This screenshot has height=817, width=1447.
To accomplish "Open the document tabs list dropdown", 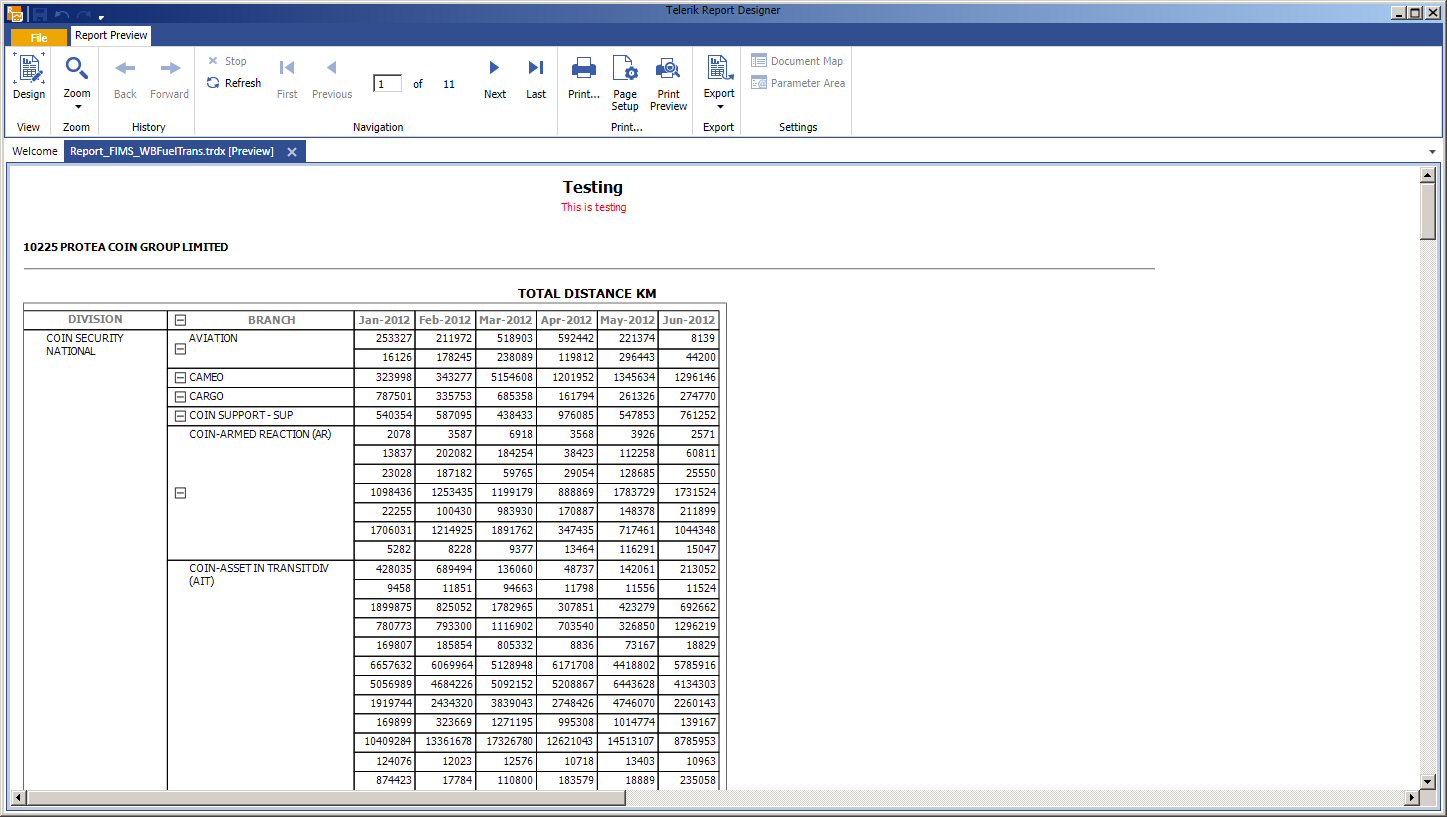I will [x=1433, y=152].
